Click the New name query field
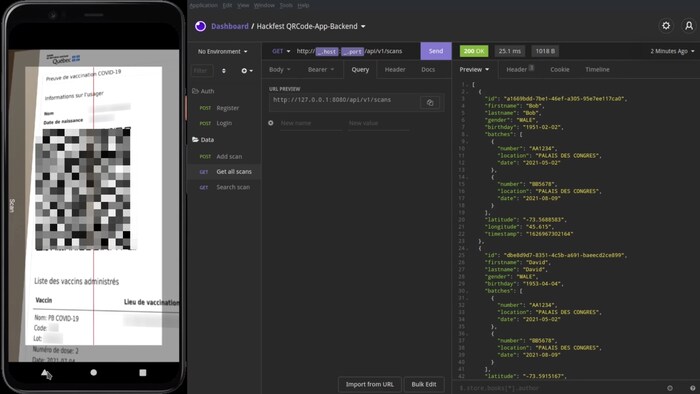The image size is (700, 394). [311, 123]
